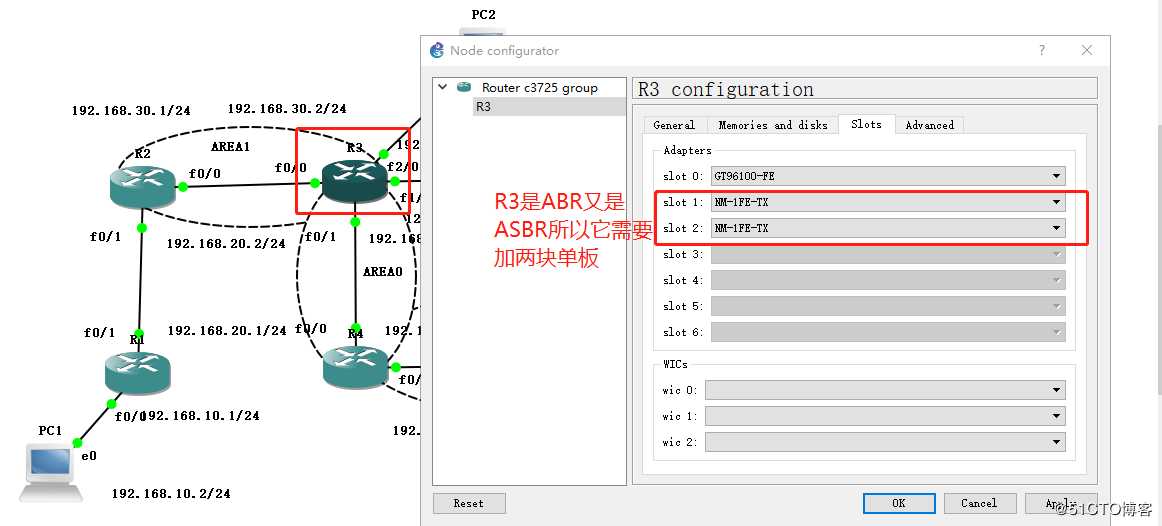Open the slot 0 adapter dropdown

888,176
